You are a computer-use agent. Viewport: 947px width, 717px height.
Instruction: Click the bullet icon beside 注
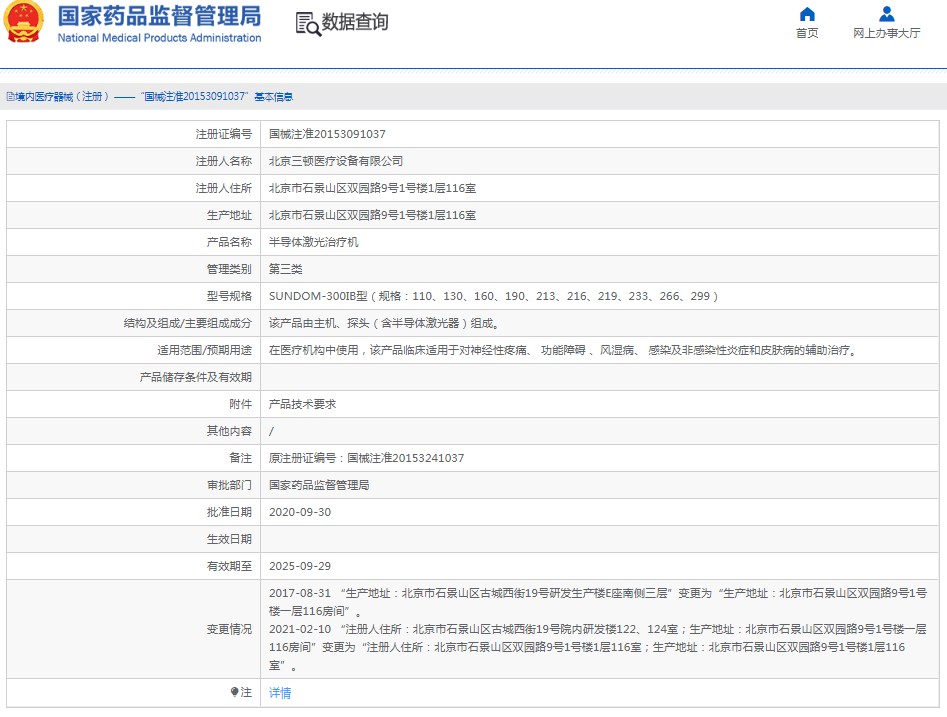click(x=234, y=692)
